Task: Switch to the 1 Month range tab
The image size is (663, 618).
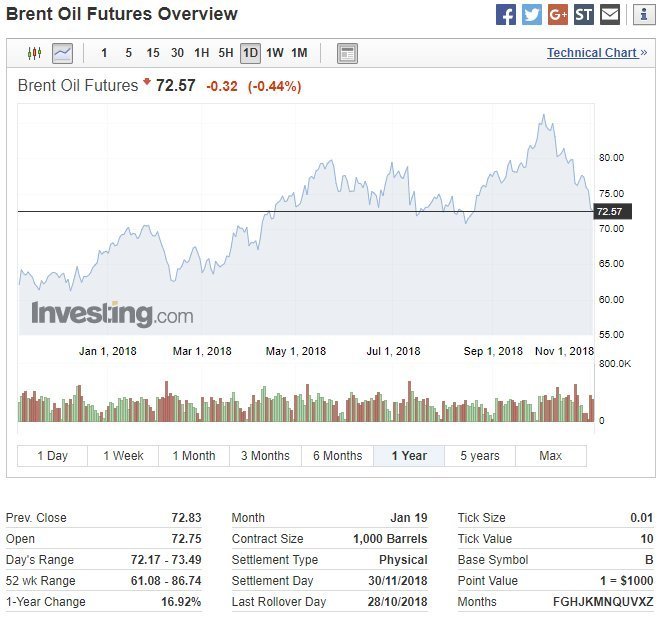Action: pyautogui.click(x=194, y=456)
